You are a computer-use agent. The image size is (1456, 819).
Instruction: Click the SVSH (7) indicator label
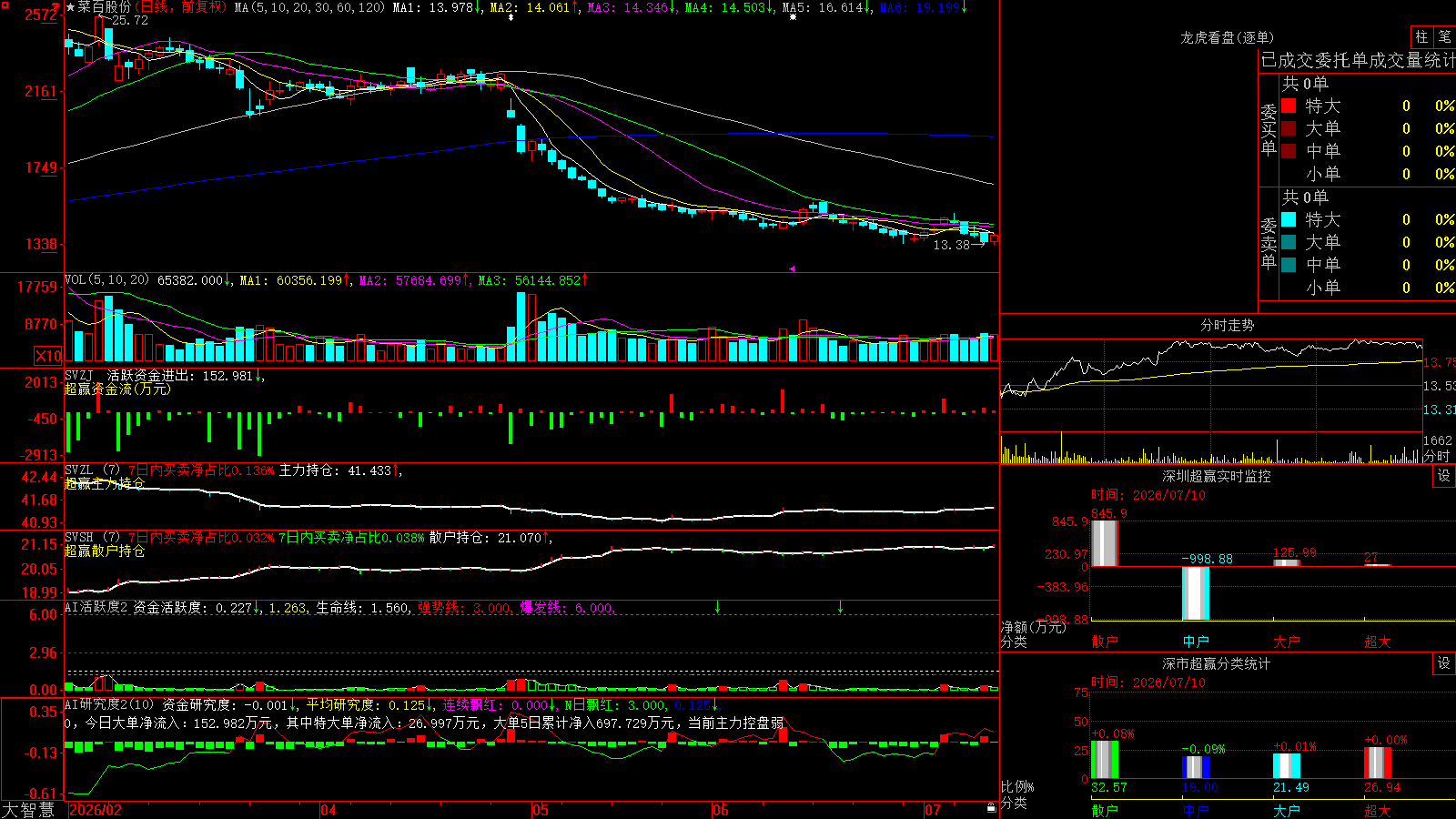[x=93, y=538]
